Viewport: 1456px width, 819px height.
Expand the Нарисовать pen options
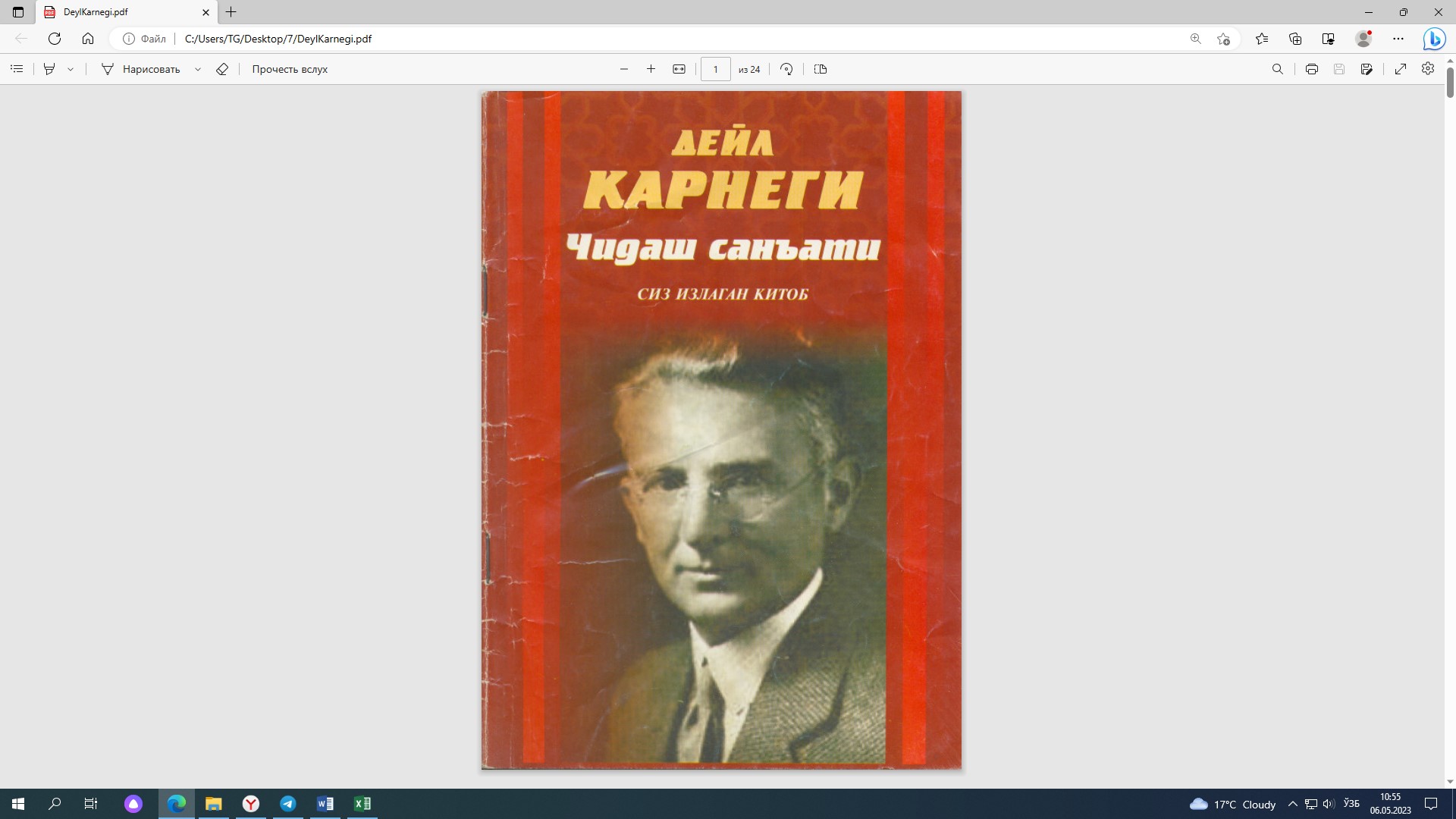coord(198,69)
